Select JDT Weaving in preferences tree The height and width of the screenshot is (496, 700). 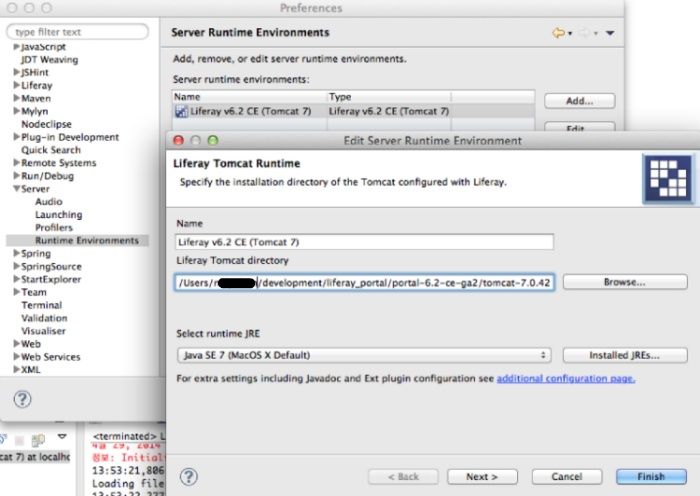50,59
